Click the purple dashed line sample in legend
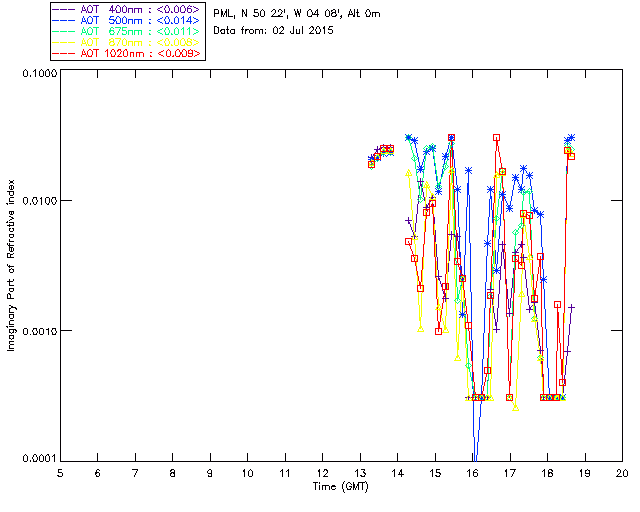Image resolution: width=640 pixels, height=512 pixels. pyautogui.click(x=64, y=9)
